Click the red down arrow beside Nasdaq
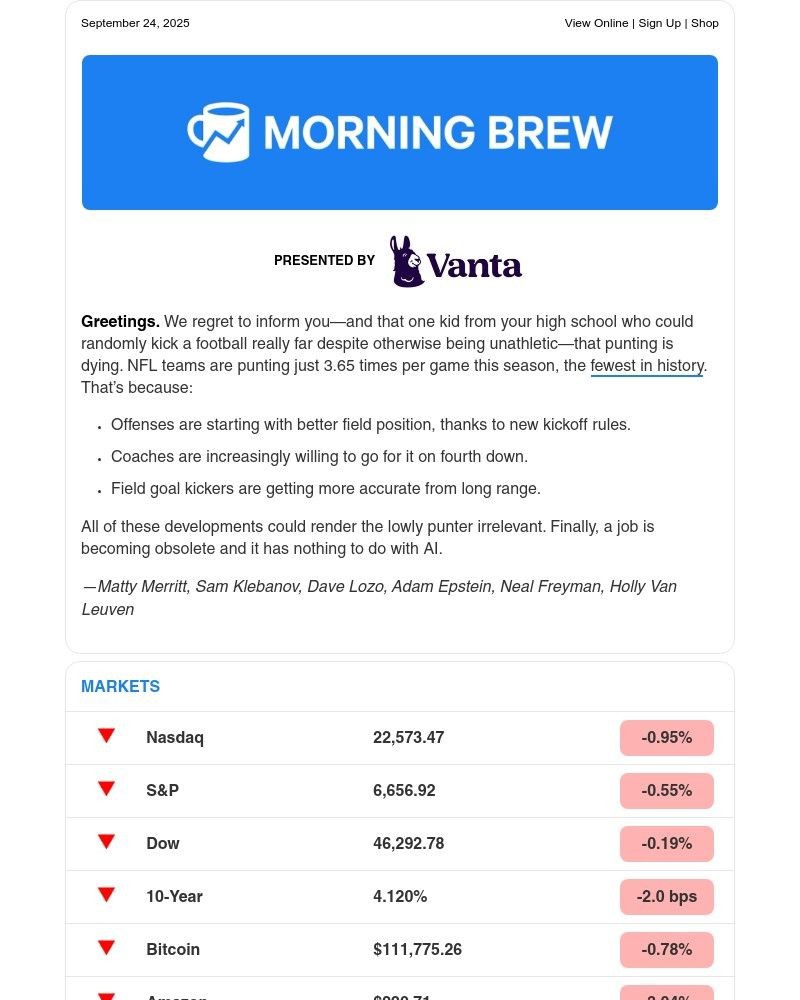 (106, 736)
